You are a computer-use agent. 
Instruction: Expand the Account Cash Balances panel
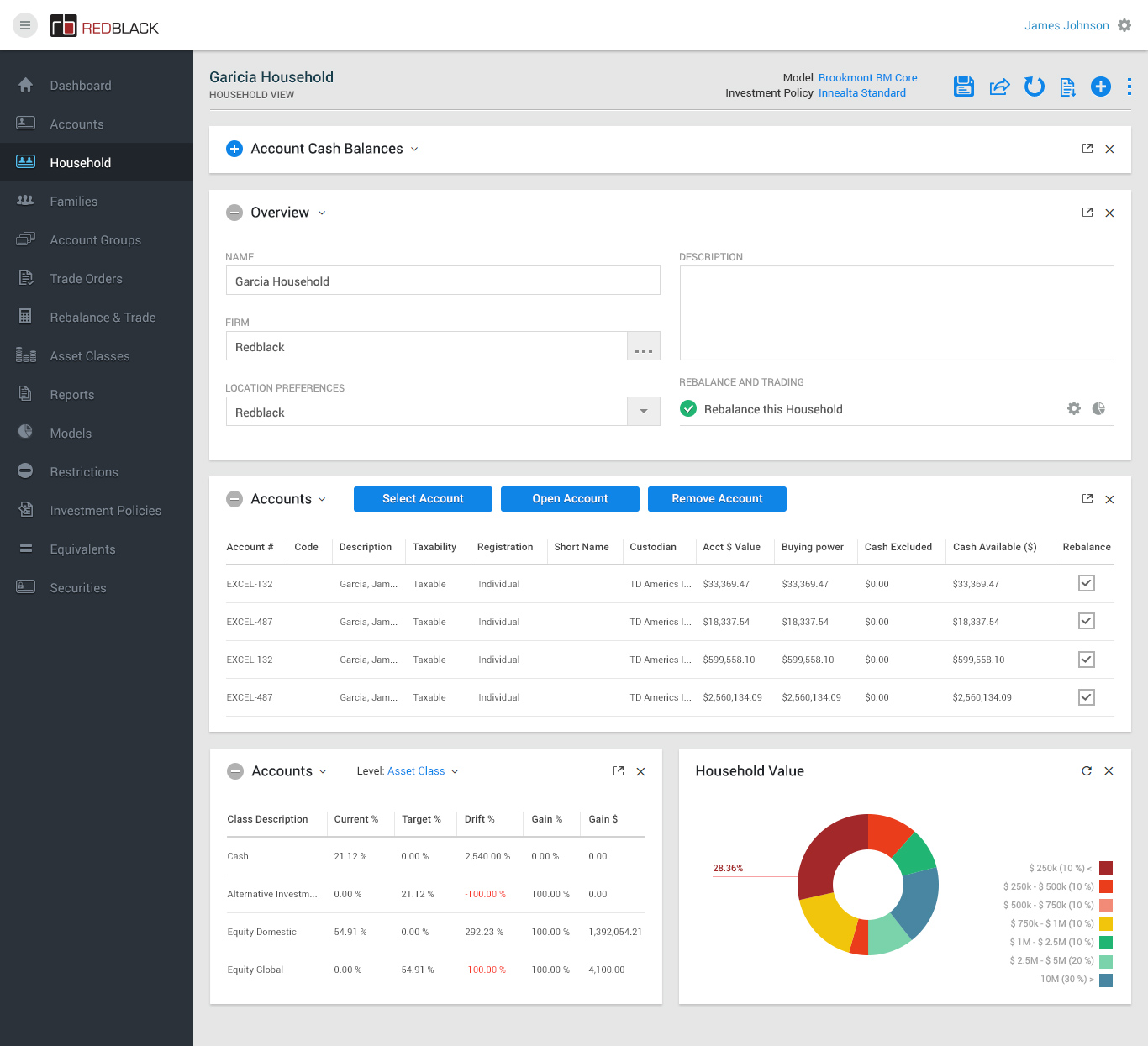(234, 149)
